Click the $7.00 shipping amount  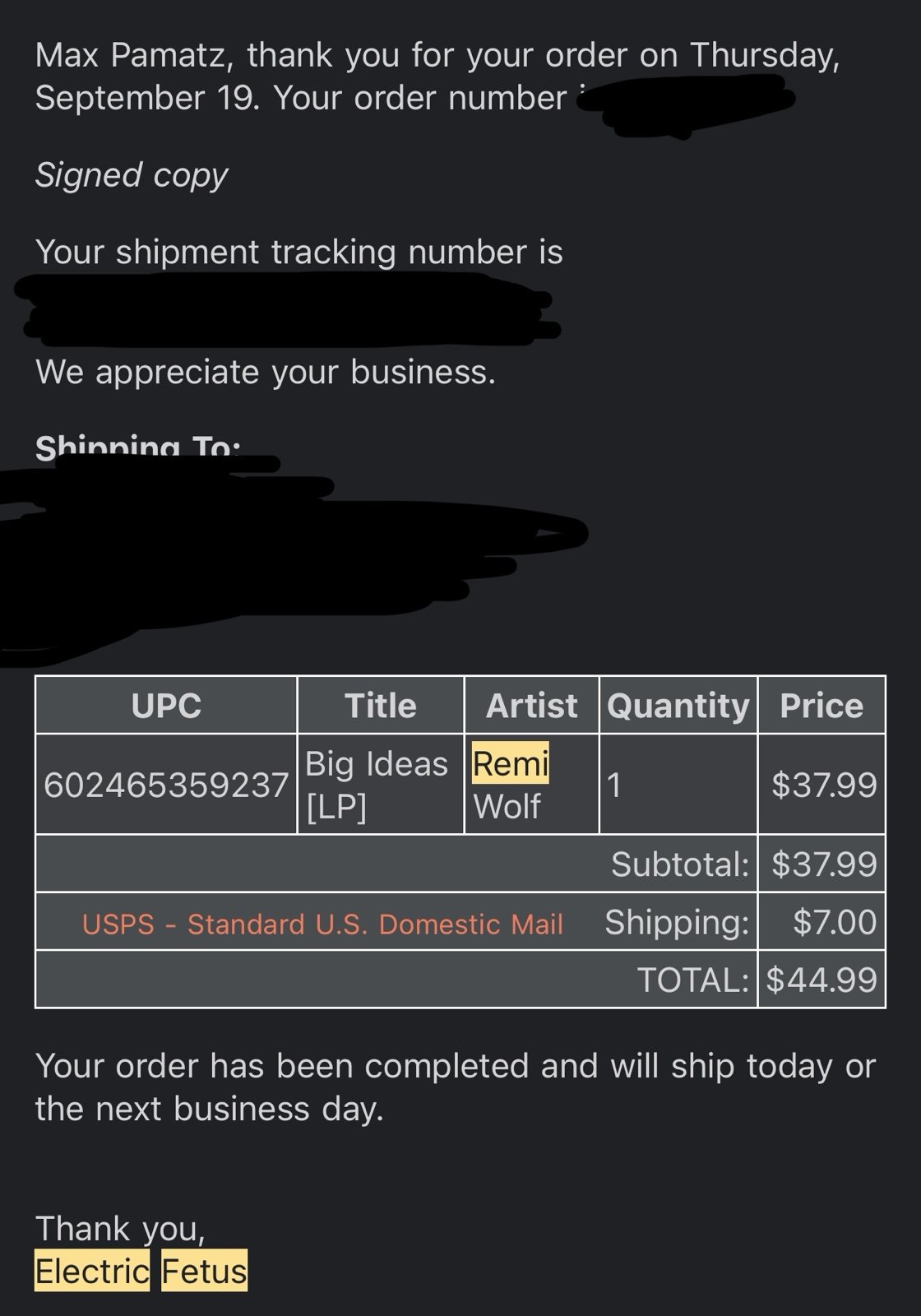pyautogui.click(x=835, y=922)
